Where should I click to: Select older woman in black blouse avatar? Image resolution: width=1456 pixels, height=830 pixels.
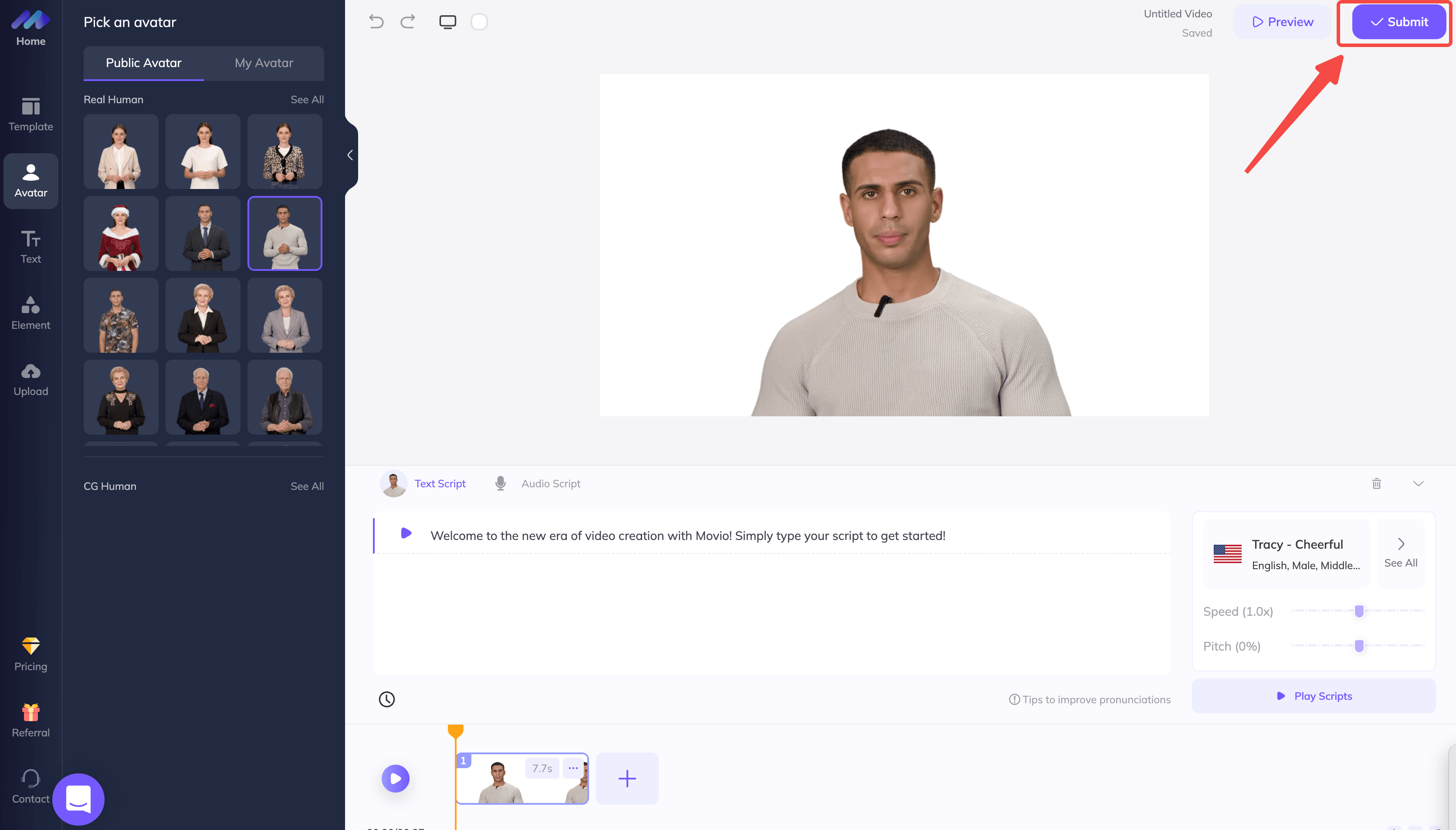(121, 397)
